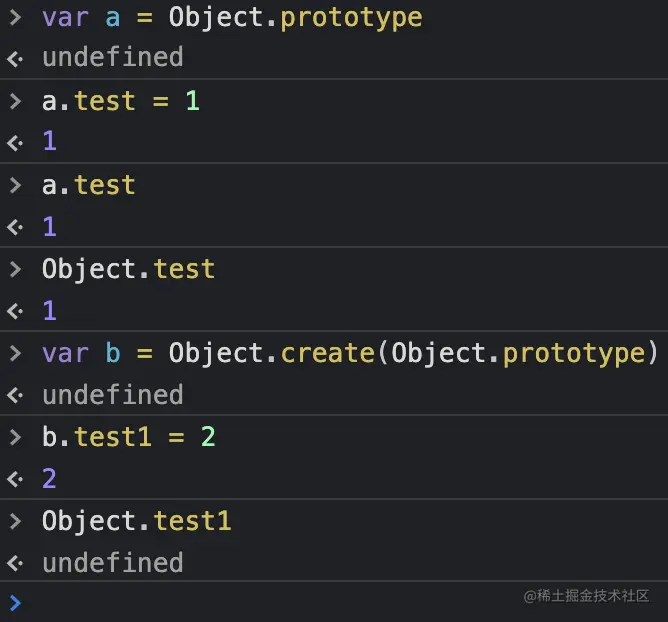668x622 pixels.
Task: Click output arrow beside first 'undefined' result
Action: pos(15,58)
